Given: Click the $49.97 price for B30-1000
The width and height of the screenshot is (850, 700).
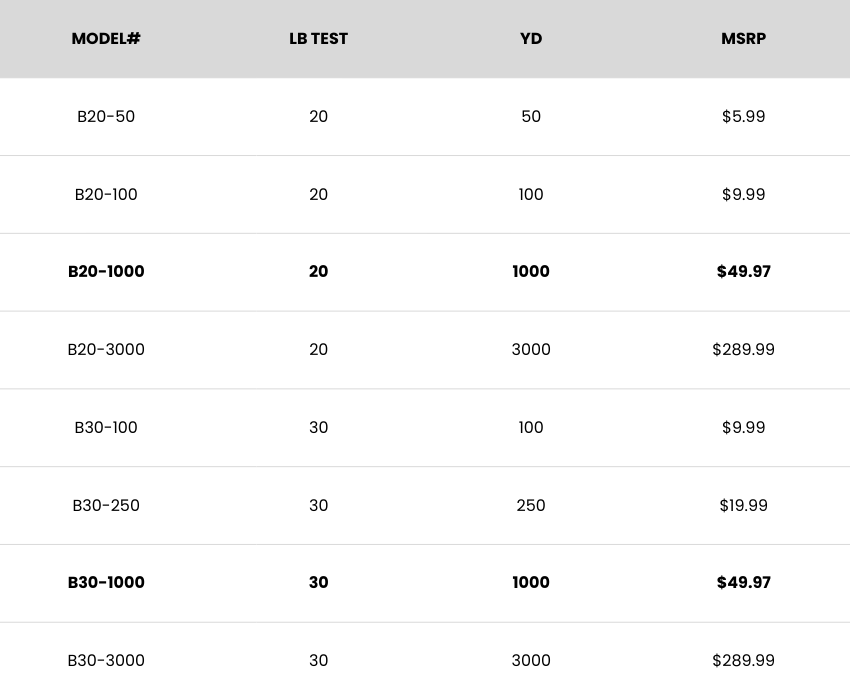Looking at the screenshot, I should pos(743,583).
